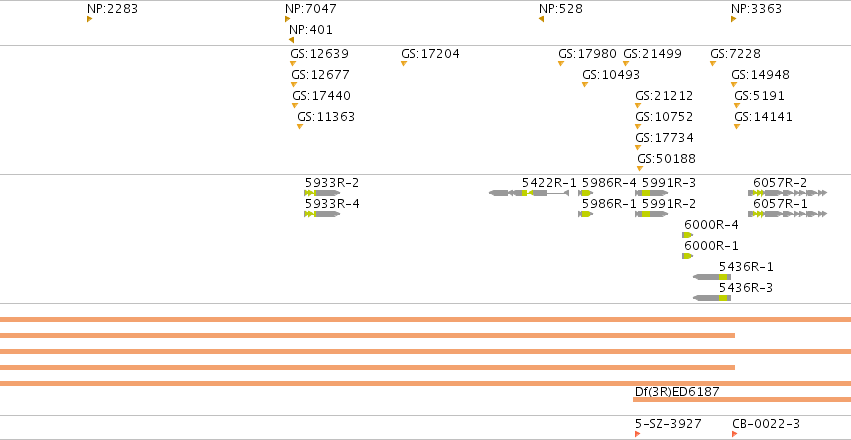Click the 5986R-4 gene glyph

586,193
